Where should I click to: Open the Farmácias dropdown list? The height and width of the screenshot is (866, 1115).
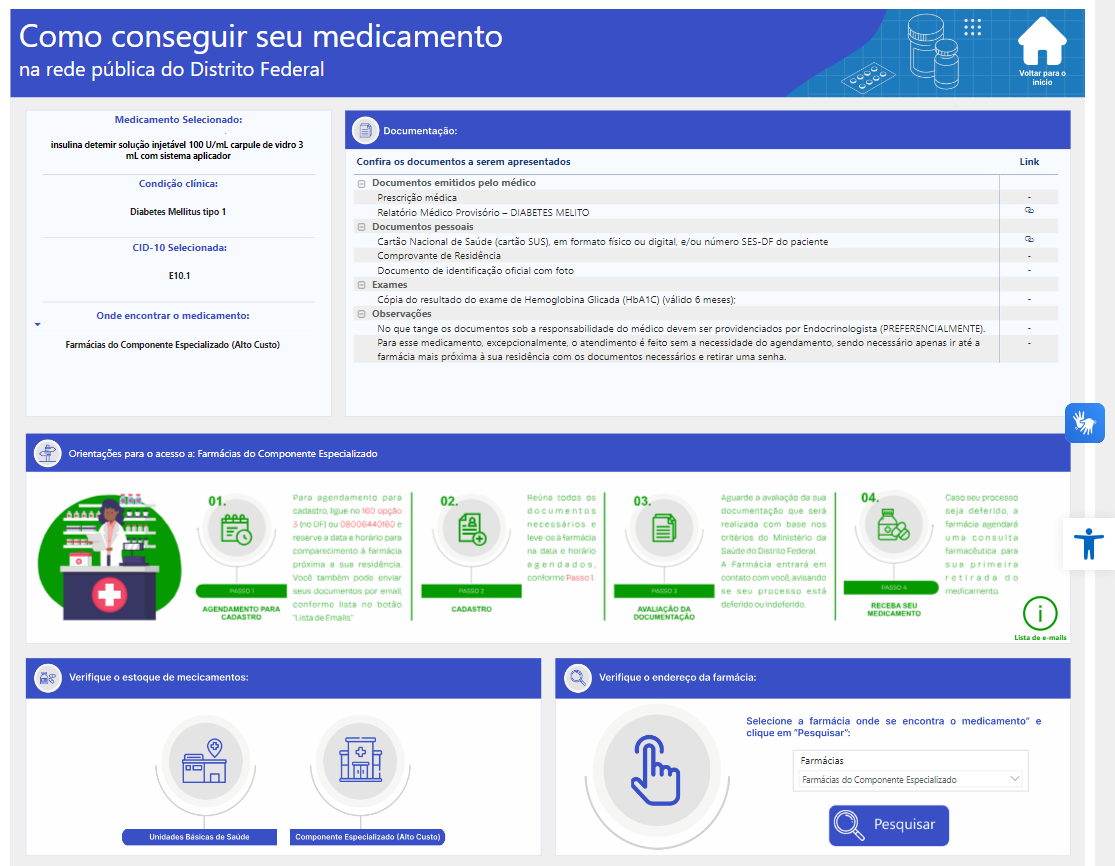pyautogui.click(x=911, y=779)
